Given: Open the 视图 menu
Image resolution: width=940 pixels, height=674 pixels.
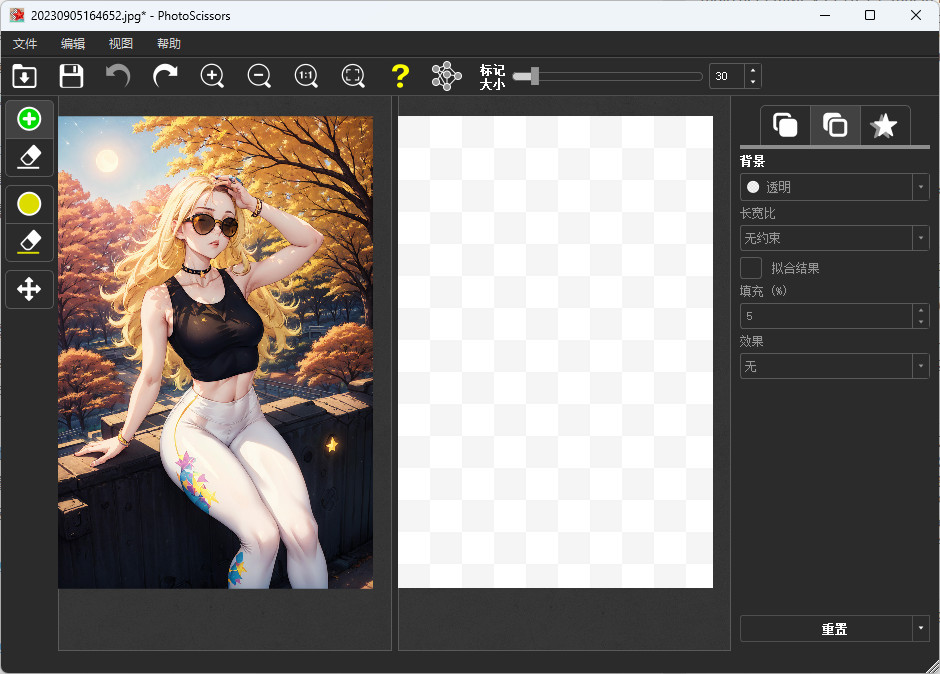Looking at the screenshot, I should point(120,44).
